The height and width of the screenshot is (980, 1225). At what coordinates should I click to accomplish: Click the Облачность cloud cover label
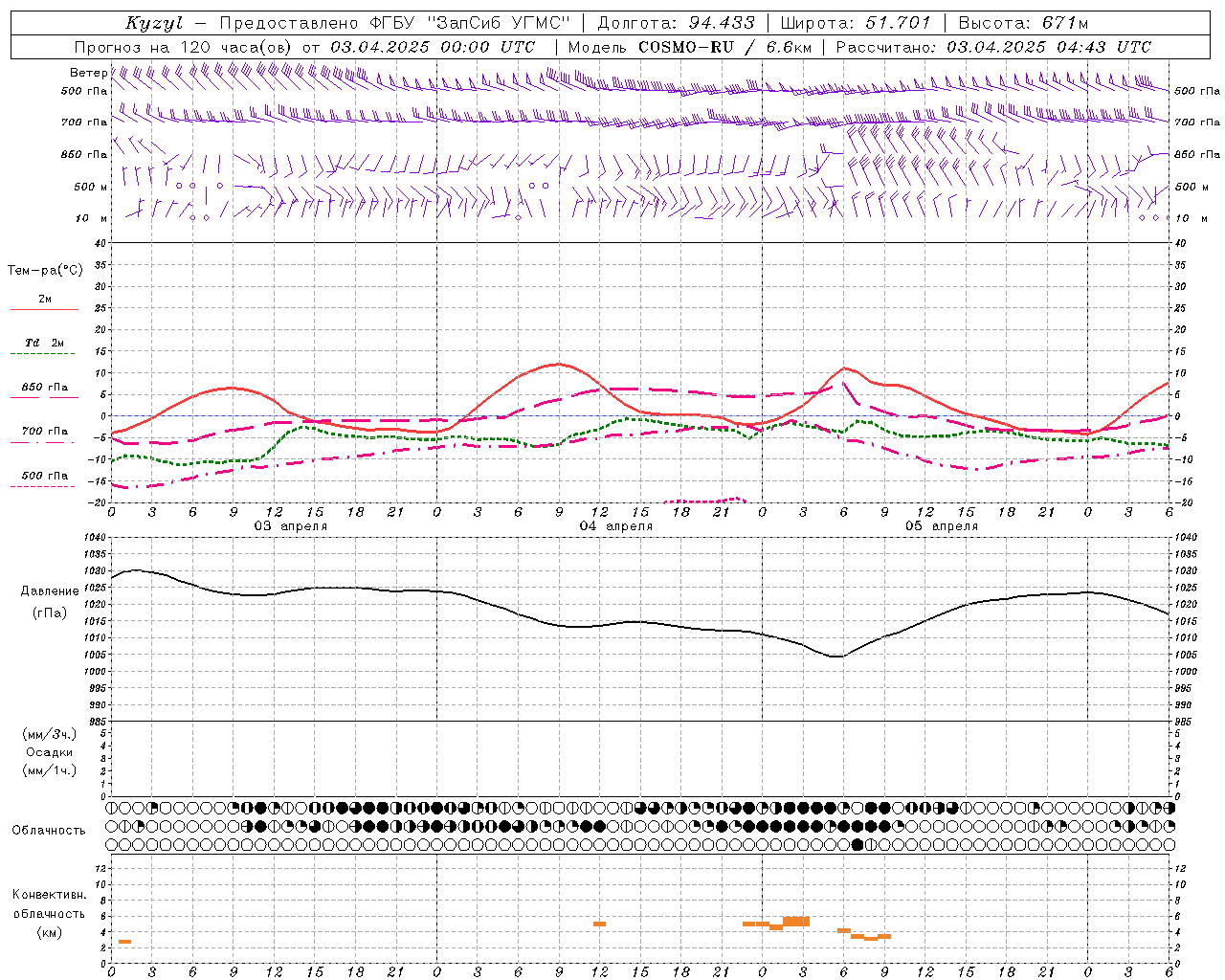pos(49,830)
